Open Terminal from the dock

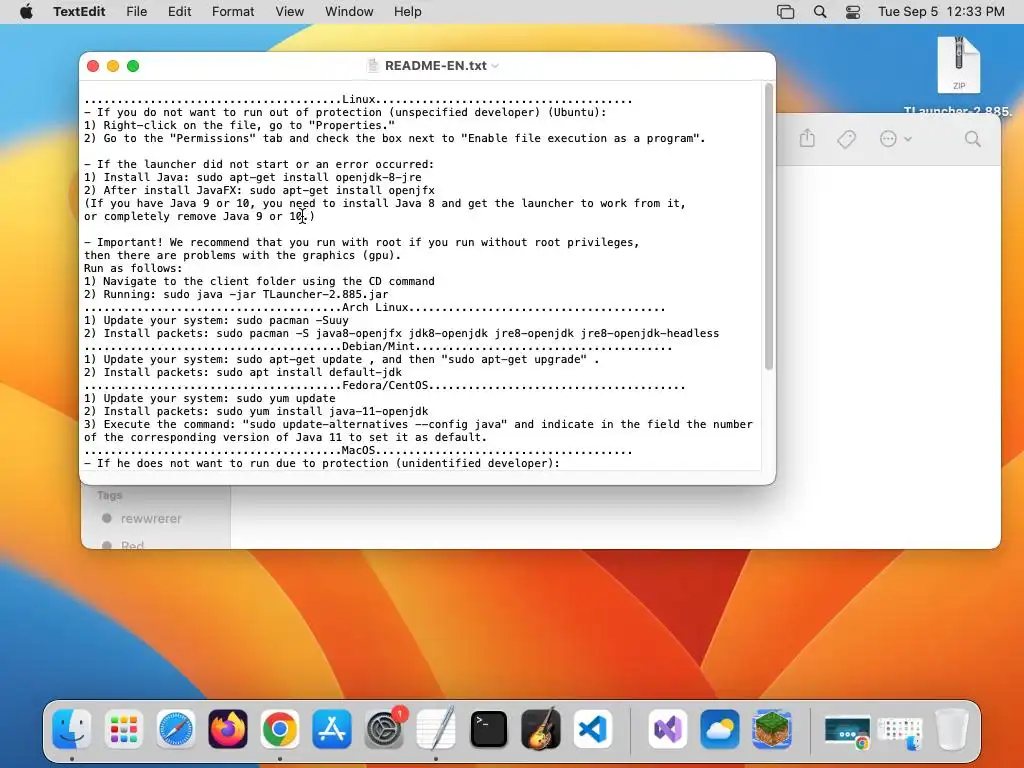click(x=488, y=729)
